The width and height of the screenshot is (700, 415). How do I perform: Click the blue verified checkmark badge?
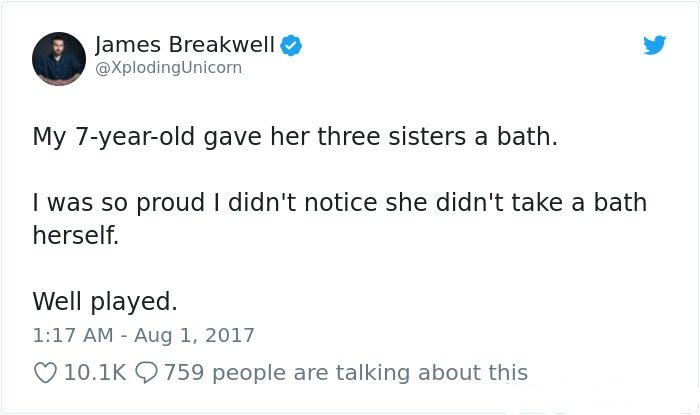click(291, 45)
